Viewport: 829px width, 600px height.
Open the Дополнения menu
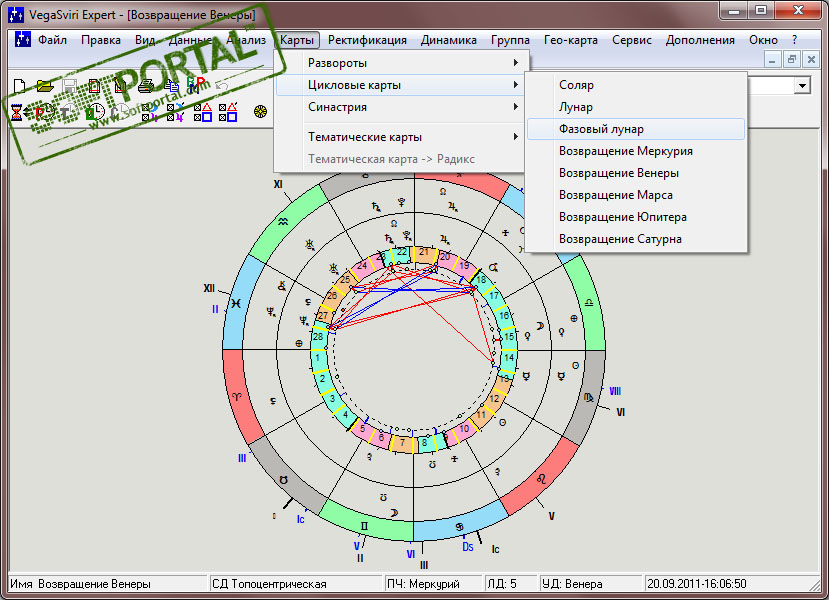[x=700, y=40]
